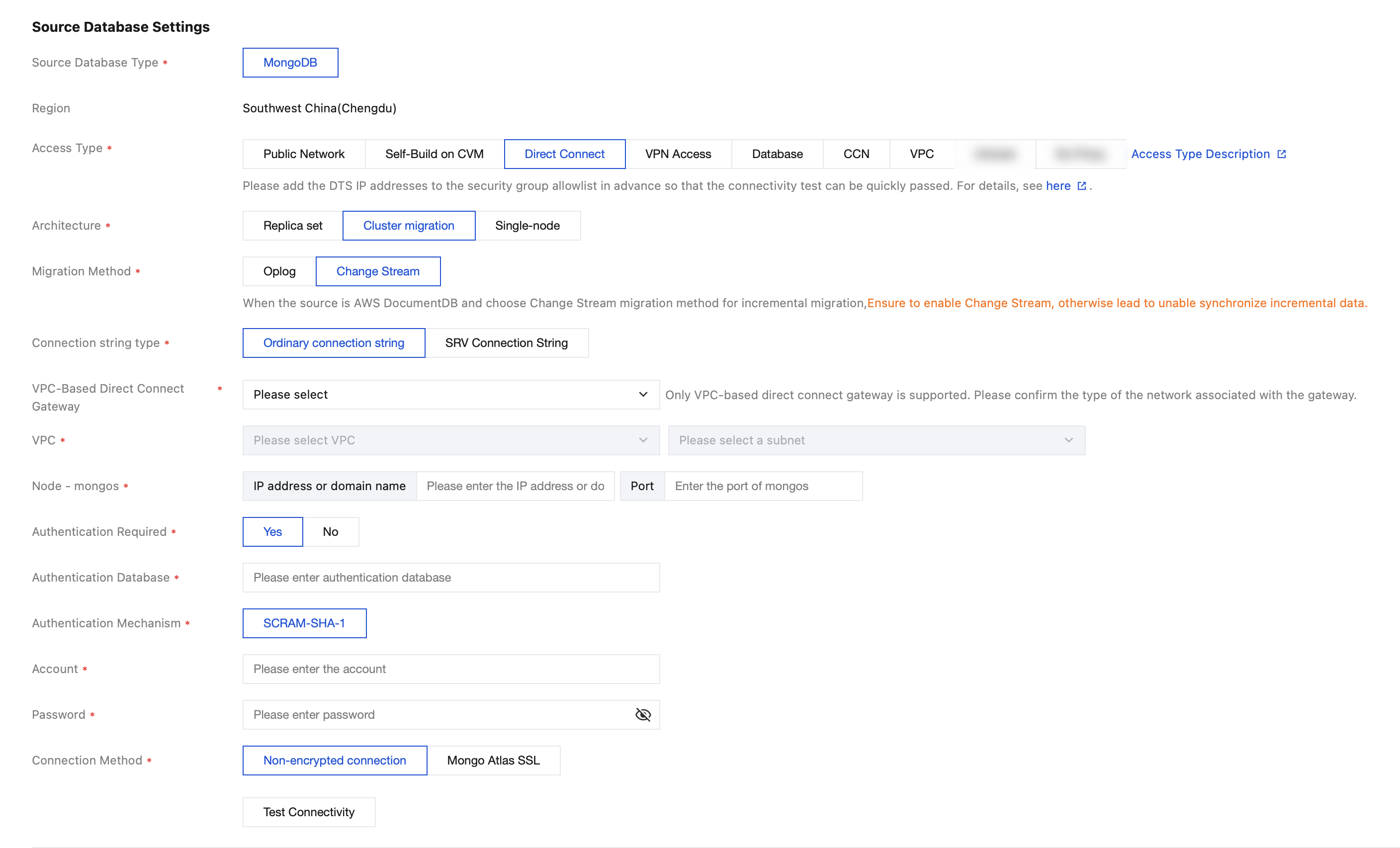Switch migration method to Oplog
The width and height of the screenshot is (1400, 848).
(279, 271)
